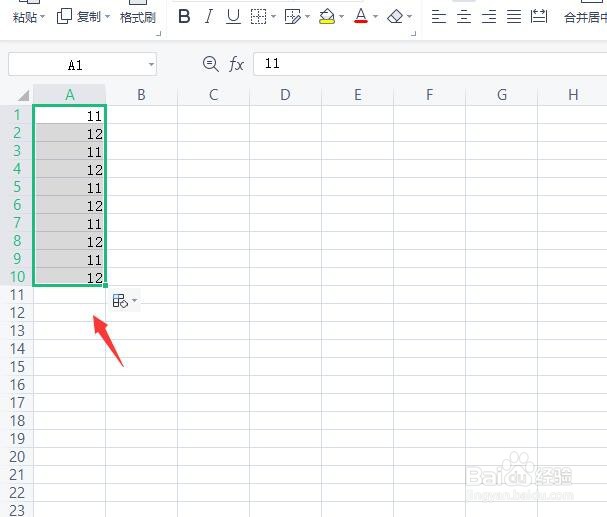Select column B header

141,95
